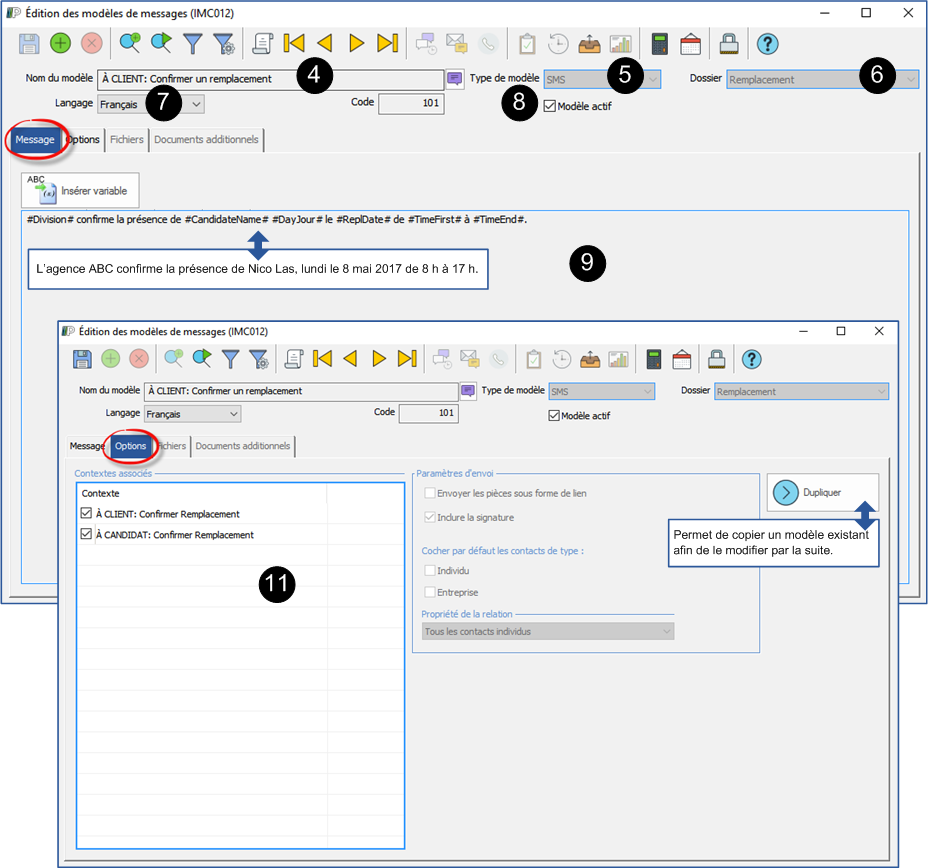This screenshot has width=928, height=868.
Task: Check the Individu contact type box
Action: (x=430, y=570)
